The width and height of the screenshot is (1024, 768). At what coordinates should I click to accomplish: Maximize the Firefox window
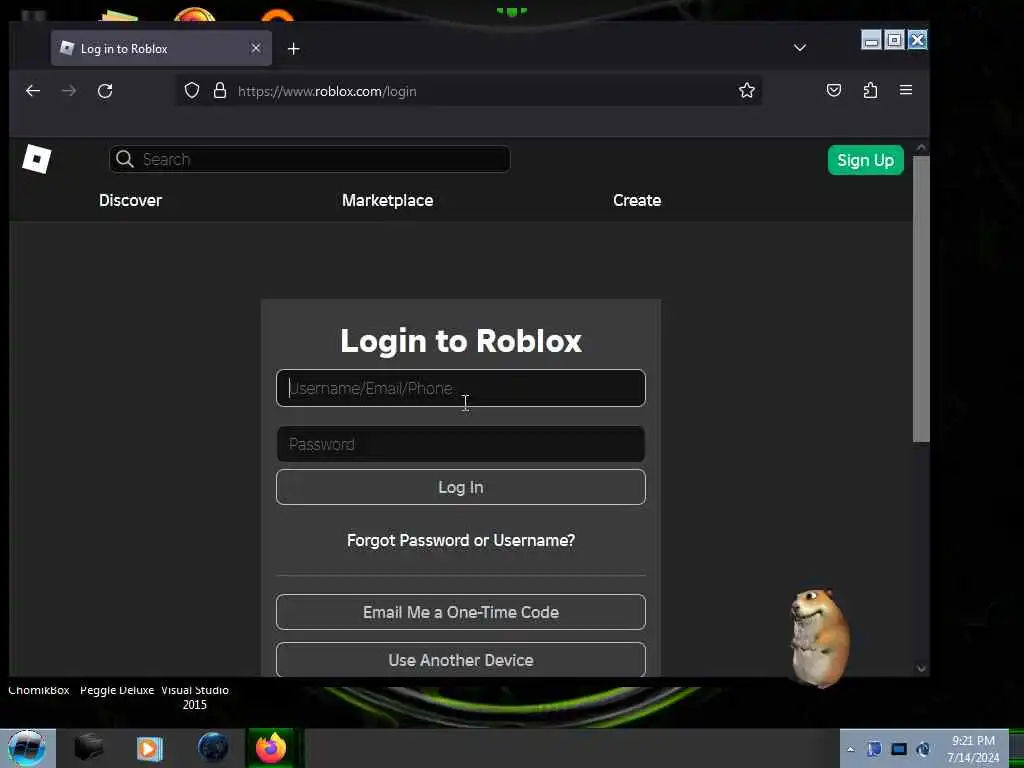tap(894, 40)
